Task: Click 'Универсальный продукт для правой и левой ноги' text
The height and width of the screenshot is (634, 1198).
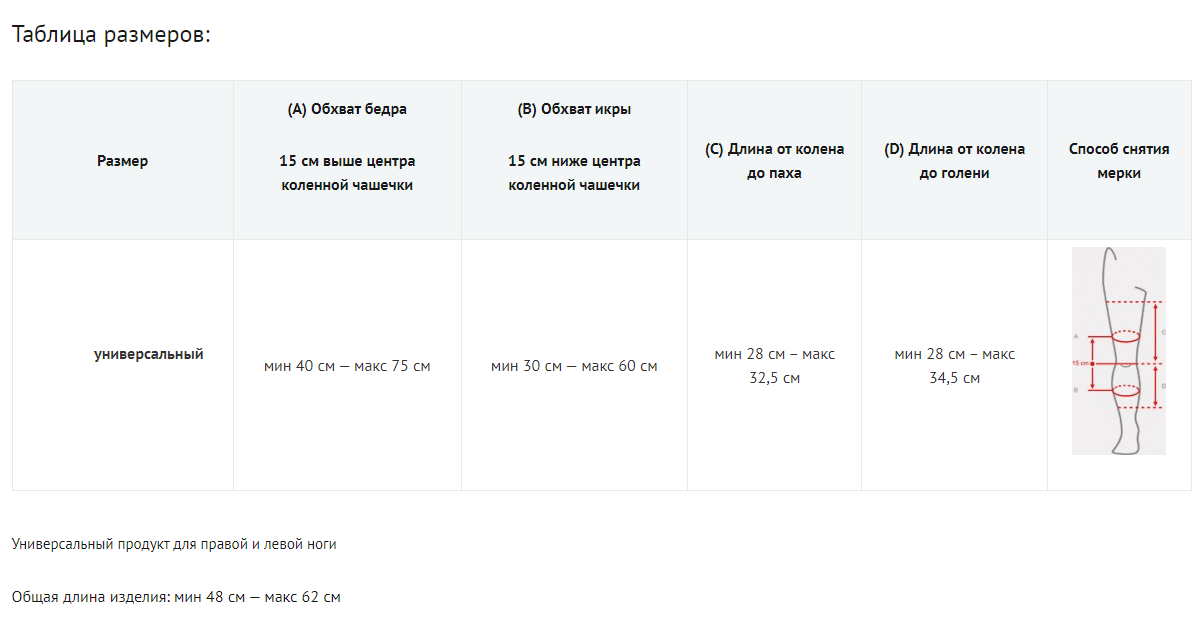Action: (174, 545)
